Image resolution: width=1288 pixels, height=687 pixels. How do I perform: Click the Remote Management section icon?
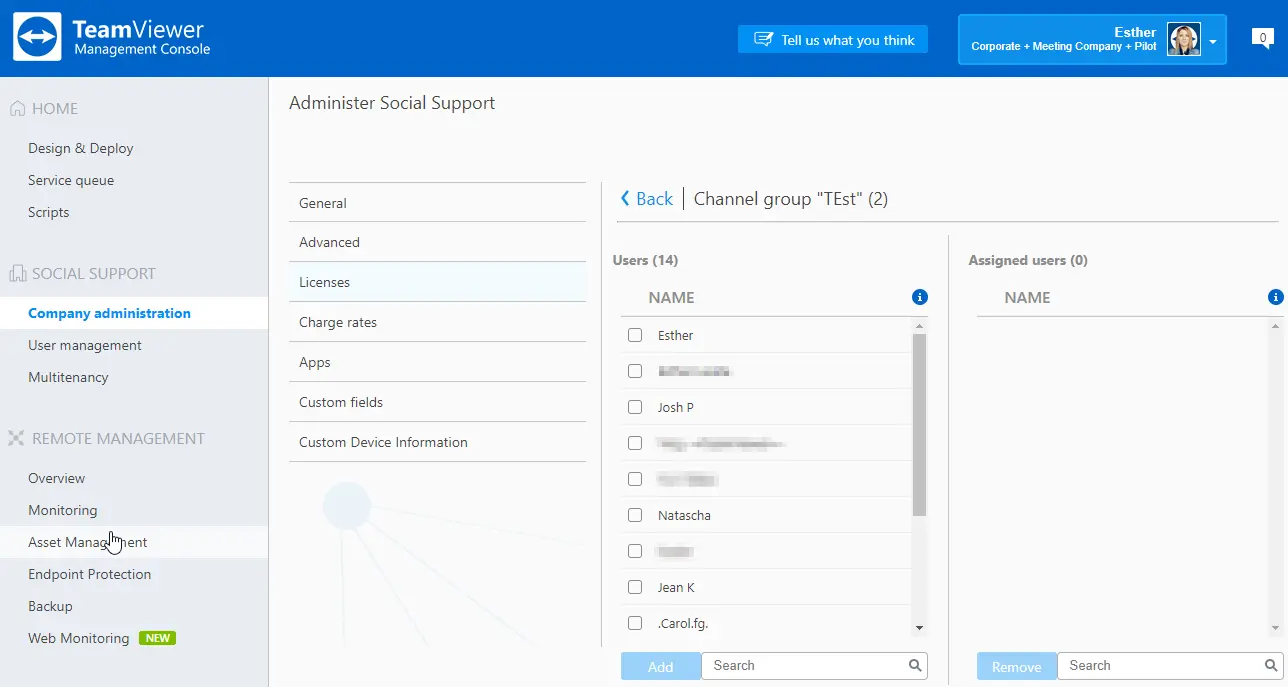[x=17, y=438]
